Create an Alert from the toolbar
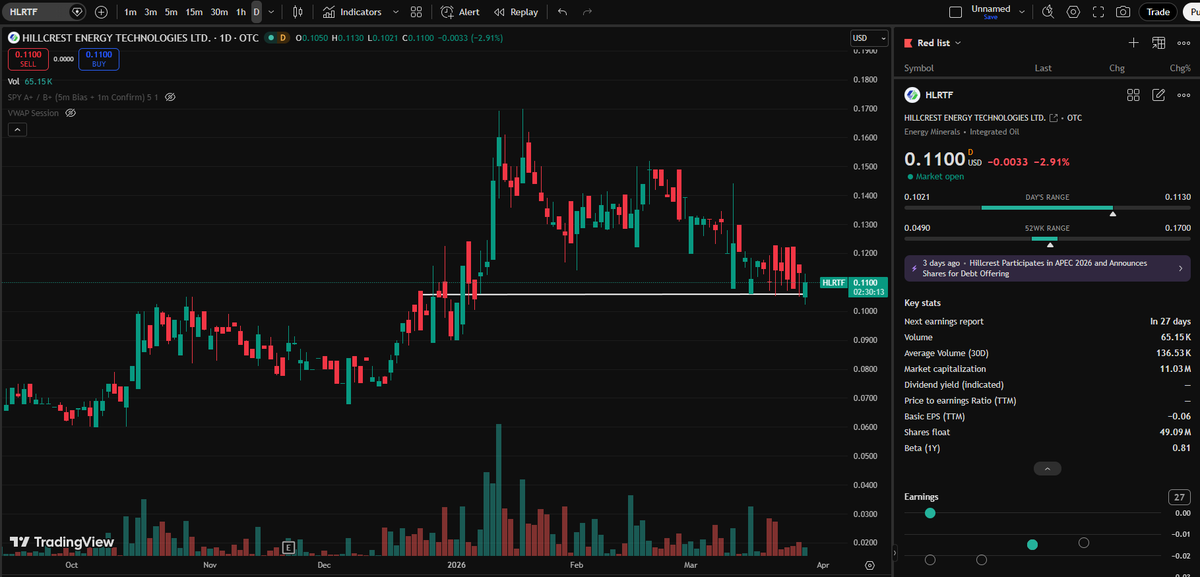This screenshot has width=1200, height=577. [460, 12]
